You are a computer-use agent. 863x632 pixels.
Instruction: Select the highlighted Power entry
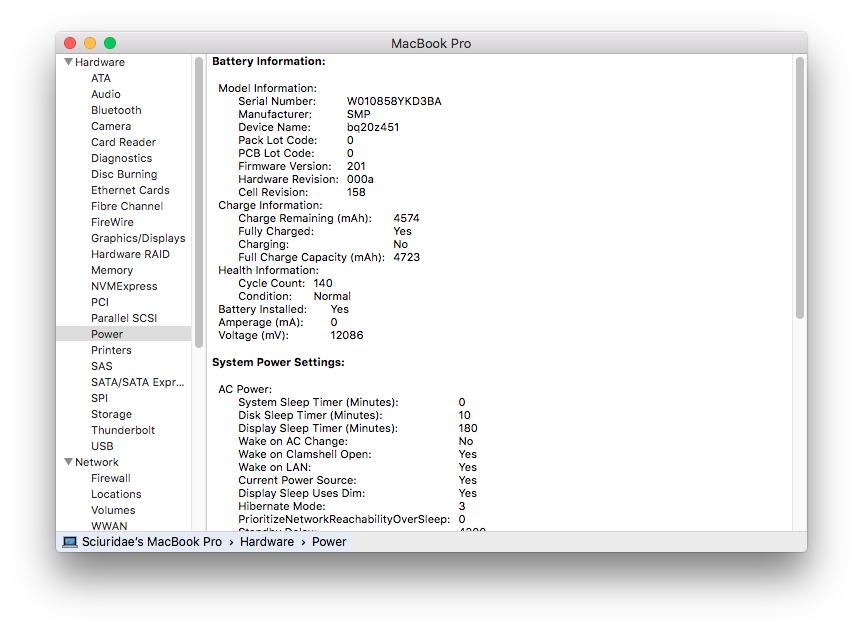click(124, 334)
